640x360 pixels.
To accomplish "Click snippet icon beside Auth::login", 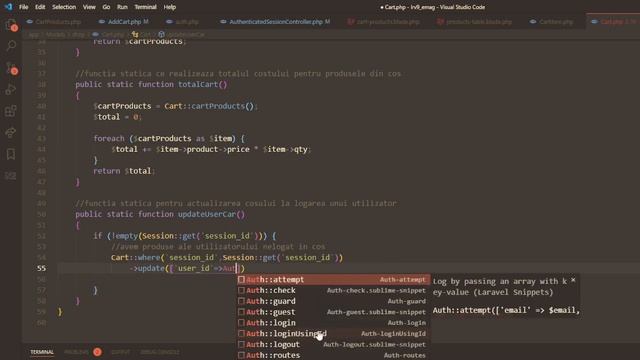I will (241, 323).
